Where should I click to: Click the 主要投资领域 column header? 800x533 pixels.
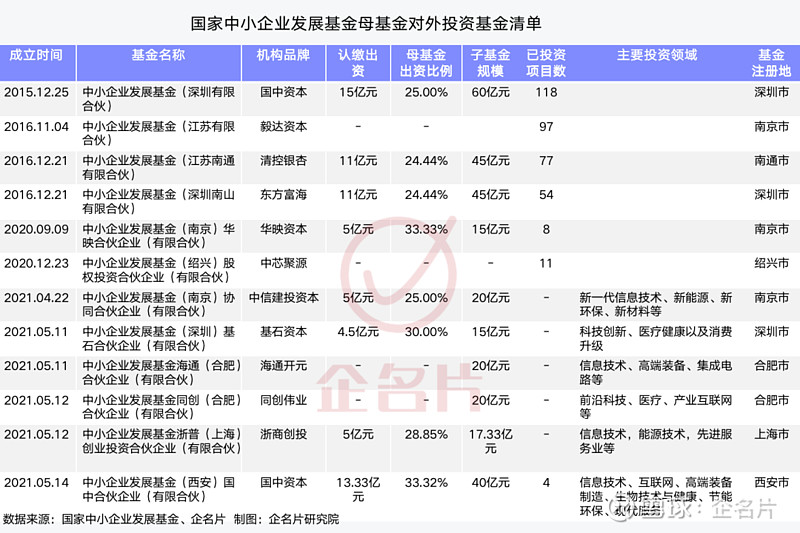pos(657,55)
